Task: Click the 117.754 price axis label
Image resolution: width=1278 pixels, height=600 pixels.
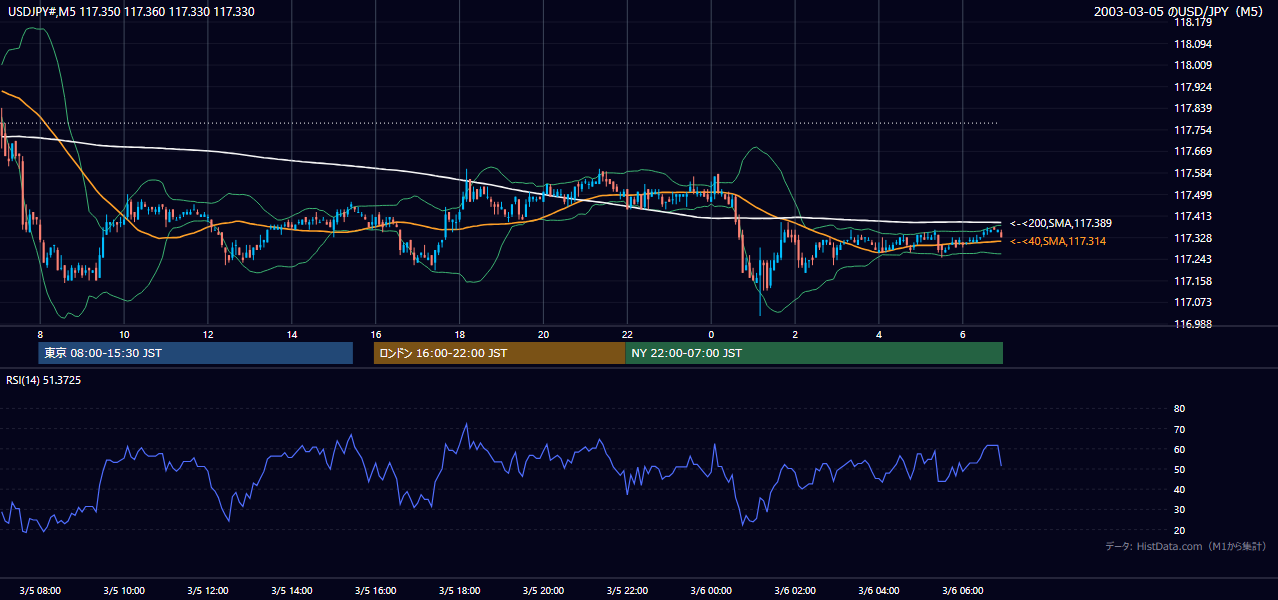Action: click(x=1192, y=130)
